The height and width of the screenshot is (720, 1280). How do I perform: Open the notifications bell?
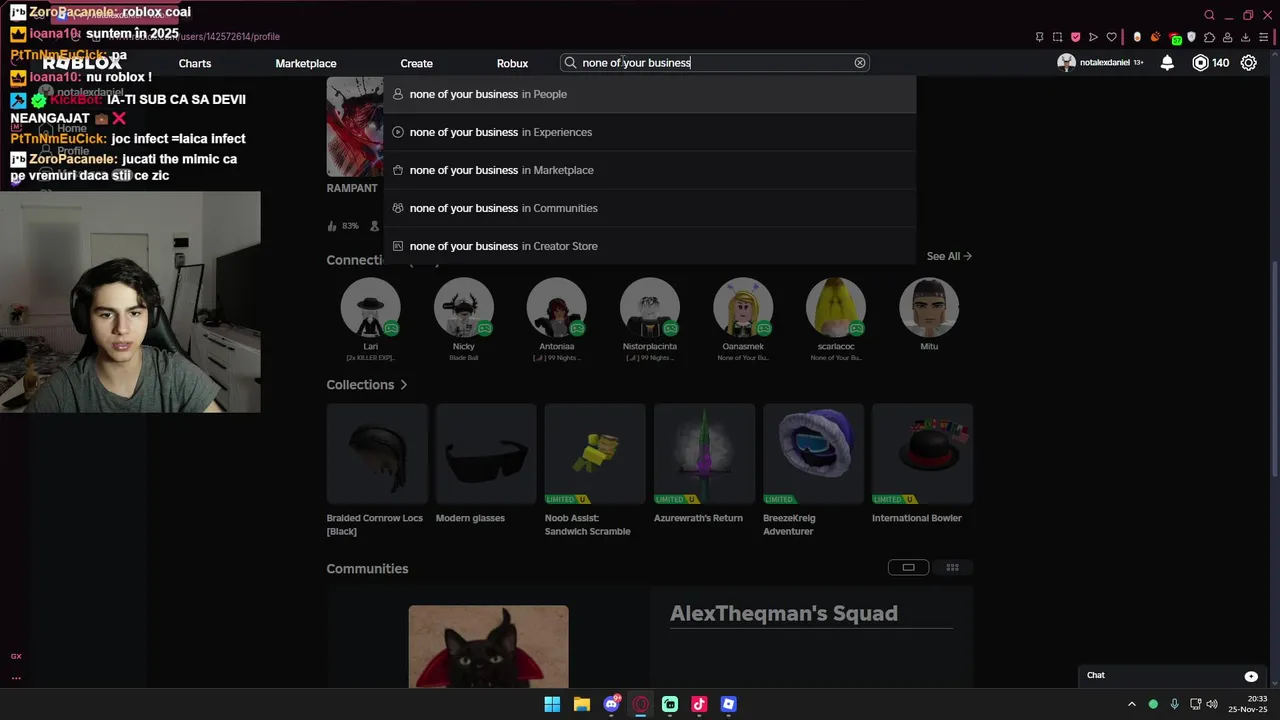1167,62
